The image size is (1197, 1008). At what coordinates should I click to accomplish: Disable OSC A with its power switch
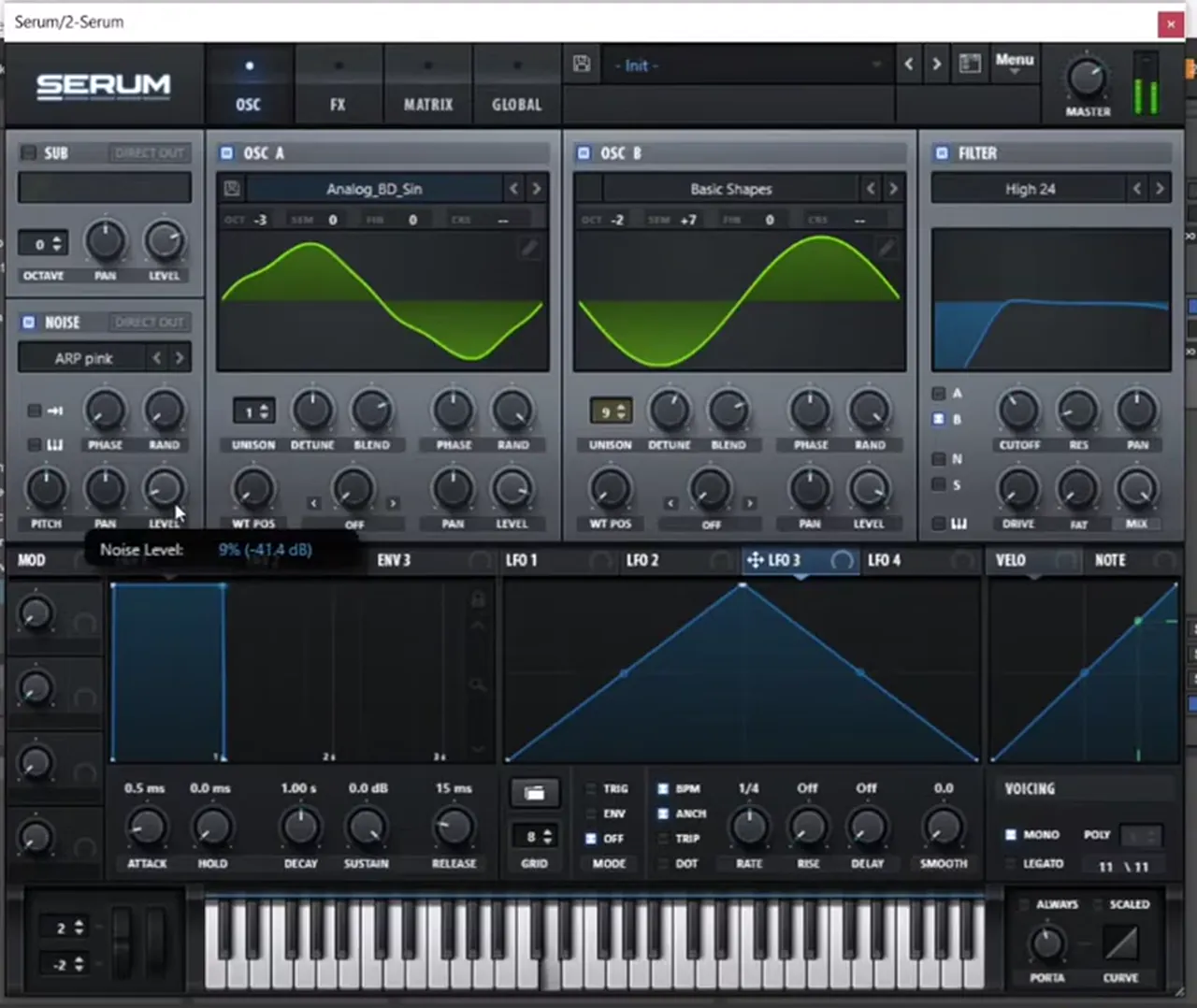226,152
